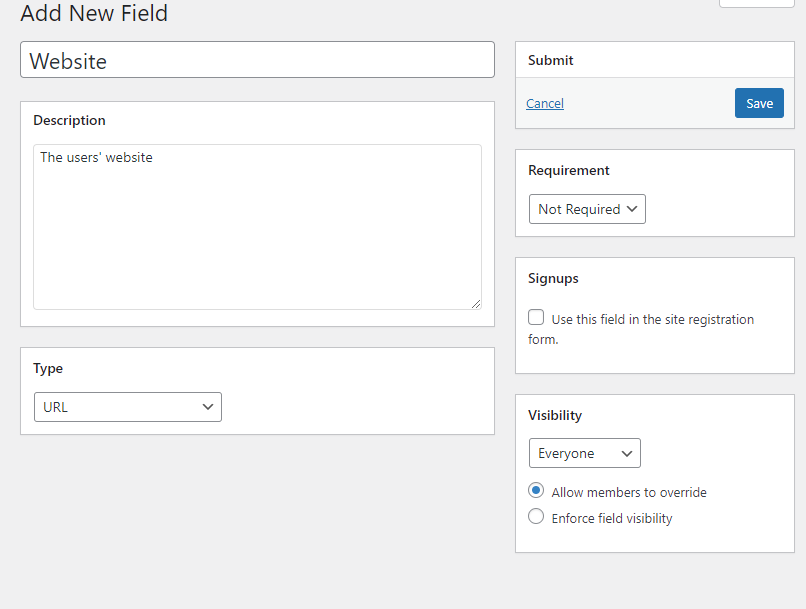Select Allow members to override

point(536,491)
